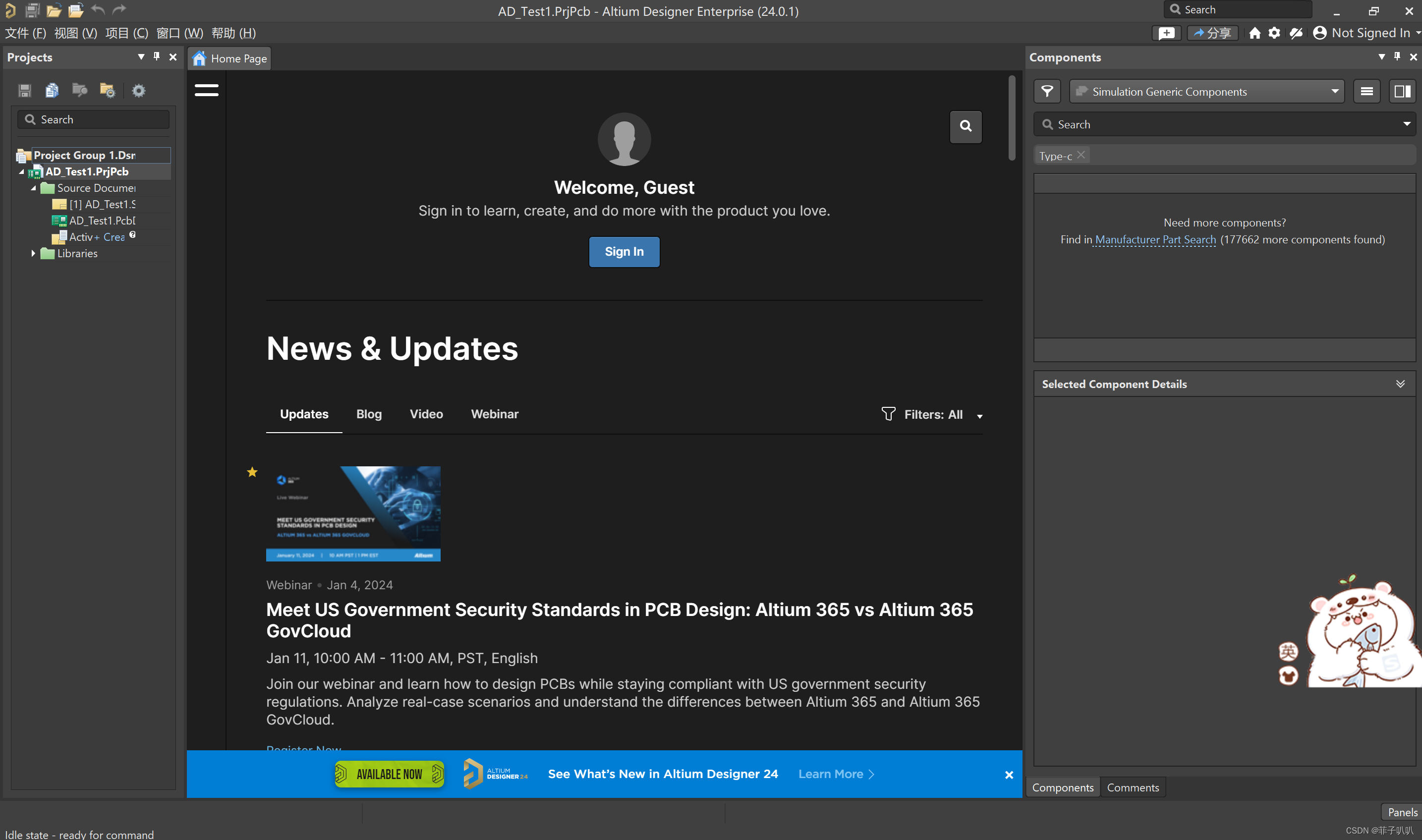Expand Components search history dropdown arrow

pos(1407,124)
